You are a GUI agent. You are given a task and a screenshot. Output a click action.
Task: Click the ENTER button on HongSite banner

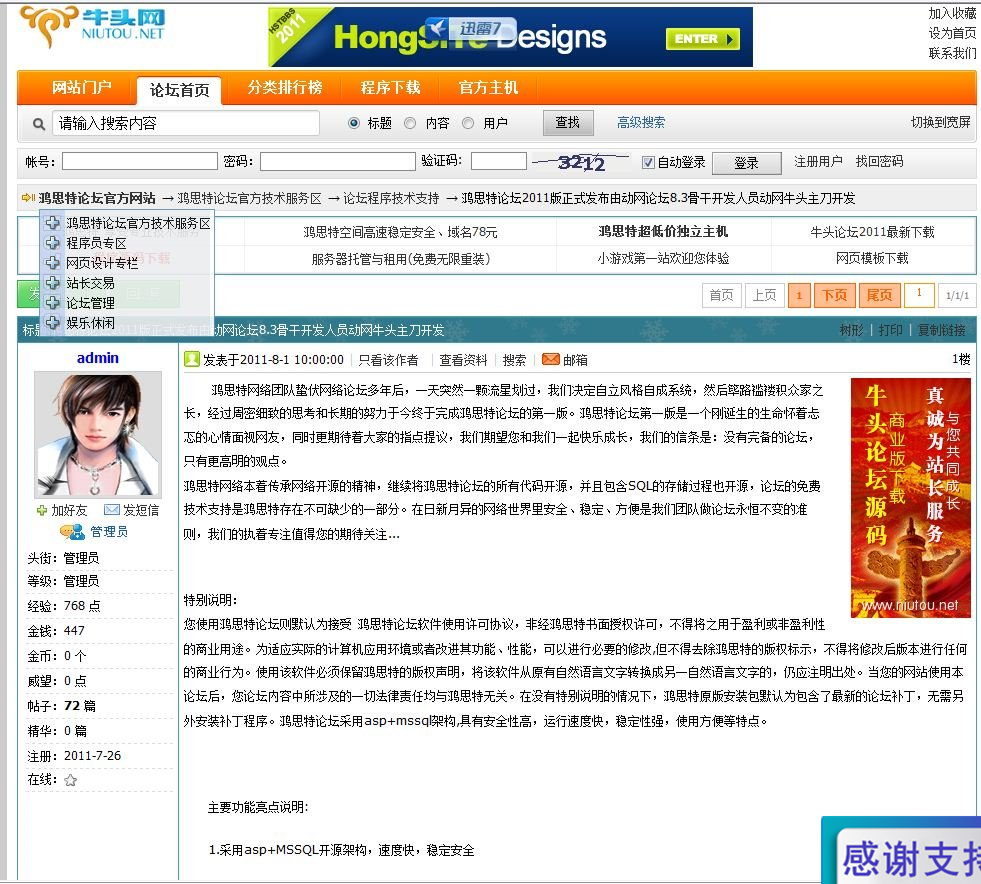[x=703, y=39]
